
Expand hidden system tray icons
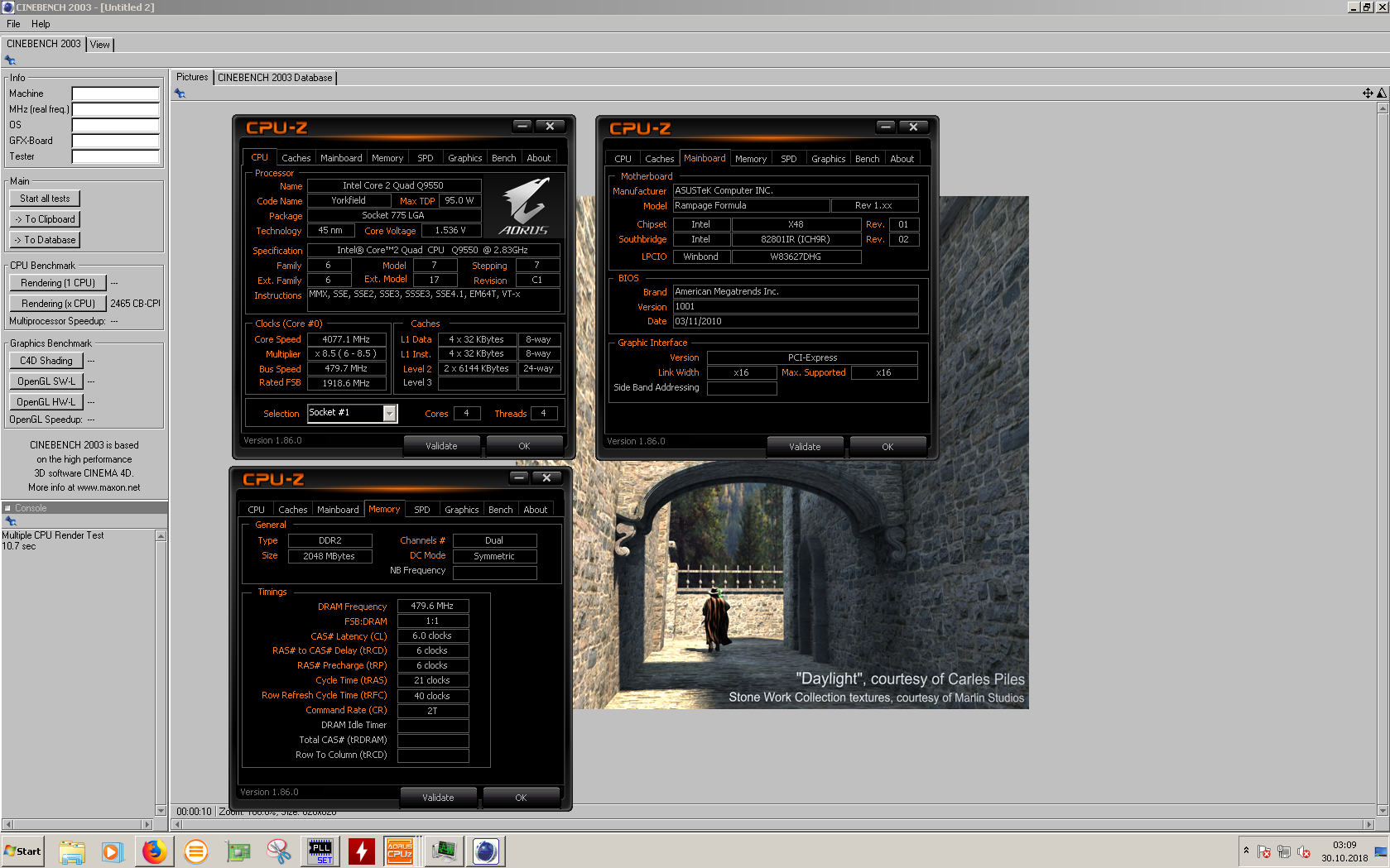(x=1246, y=851)
